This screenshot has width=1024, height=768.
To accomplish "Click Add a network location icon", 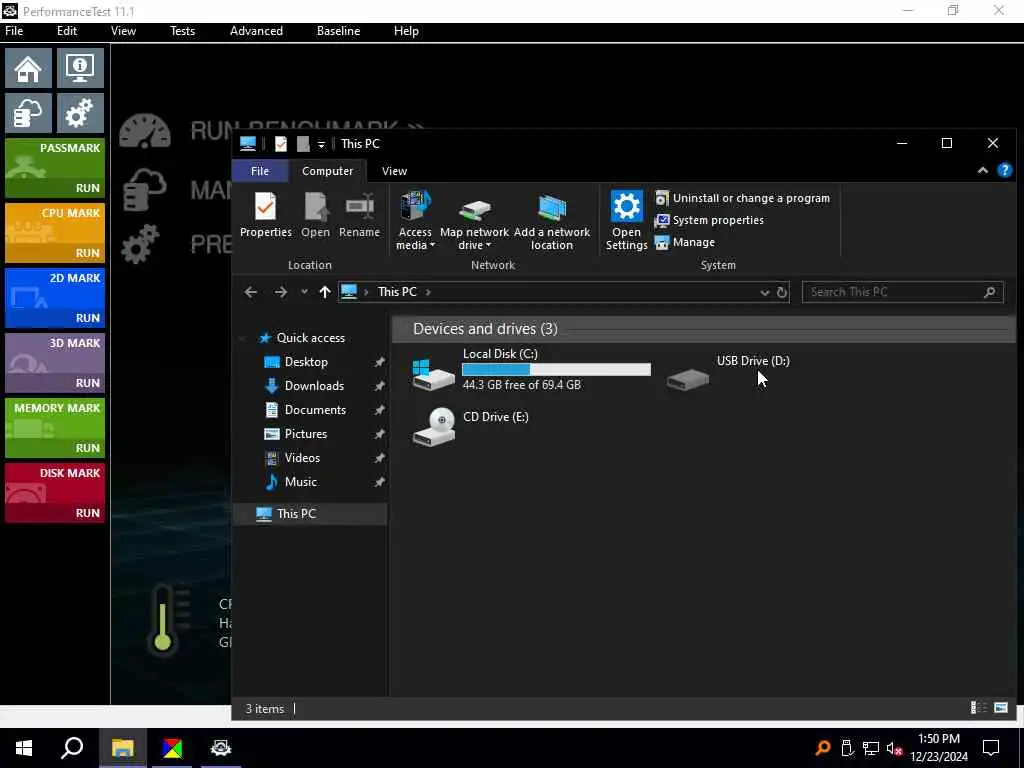I will coord(552,221).
